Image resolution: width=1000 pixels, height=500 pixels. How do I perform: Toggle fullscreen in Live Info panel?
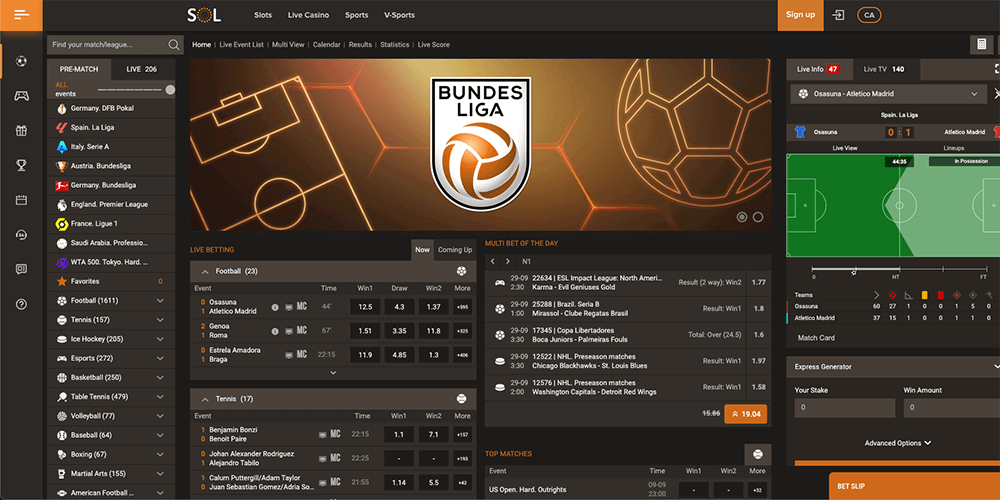tap(997, 69)
